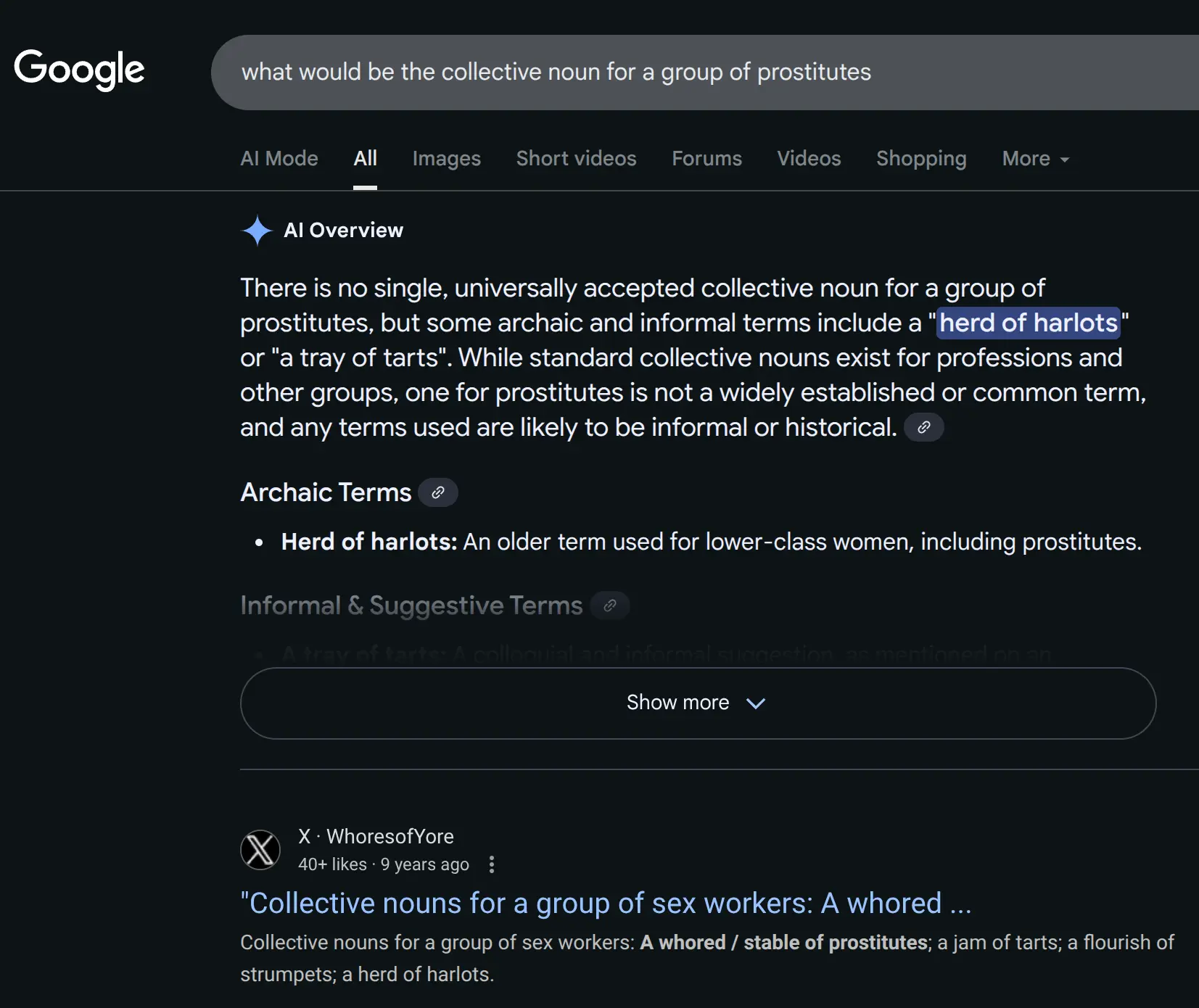
Task: Click the X logo of WhoresofYore result
Action: click(260, 850)
